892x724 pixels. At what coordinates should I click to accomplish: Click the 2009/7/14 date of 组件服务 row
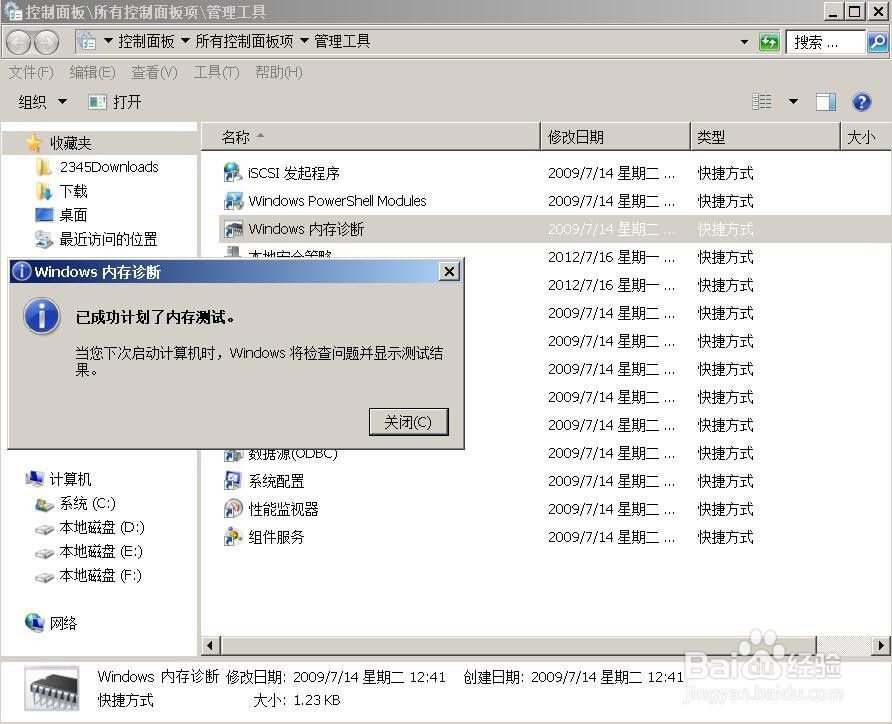[x=612, y=537]
